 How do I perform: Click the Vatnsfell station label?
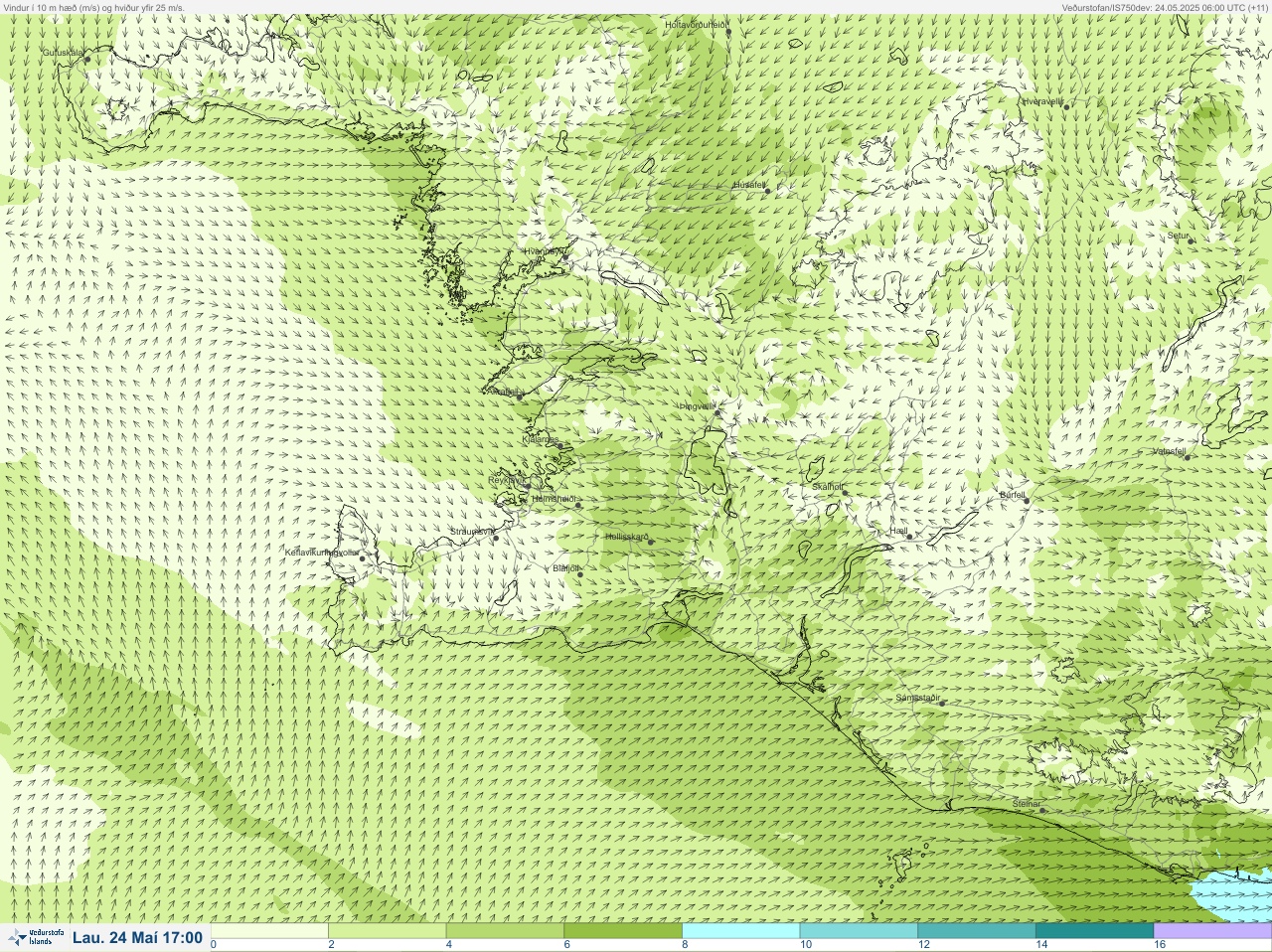click(1169, 451)
